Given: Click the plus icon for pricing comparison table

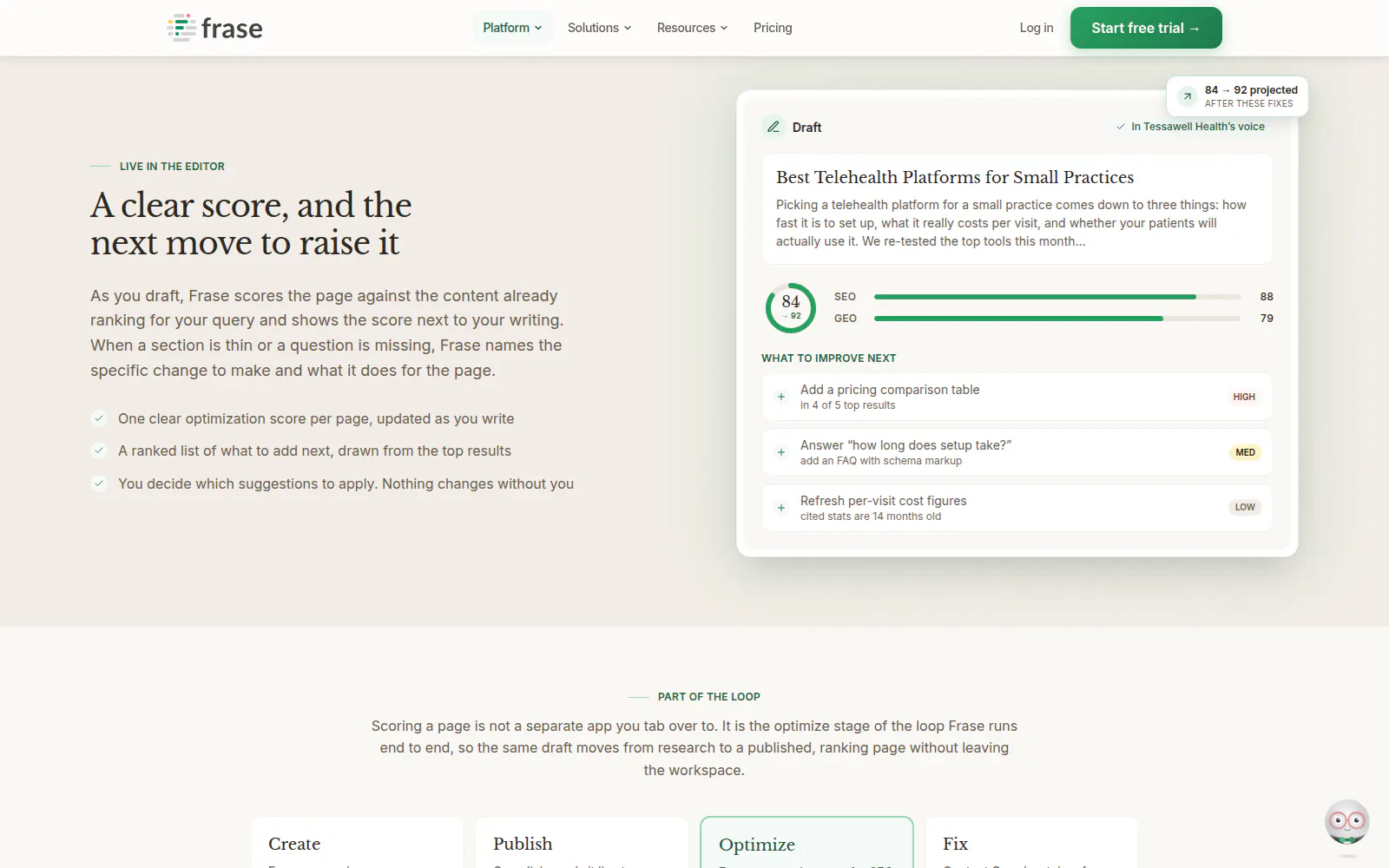Looking at the screenshot, I should click(781, 397).
